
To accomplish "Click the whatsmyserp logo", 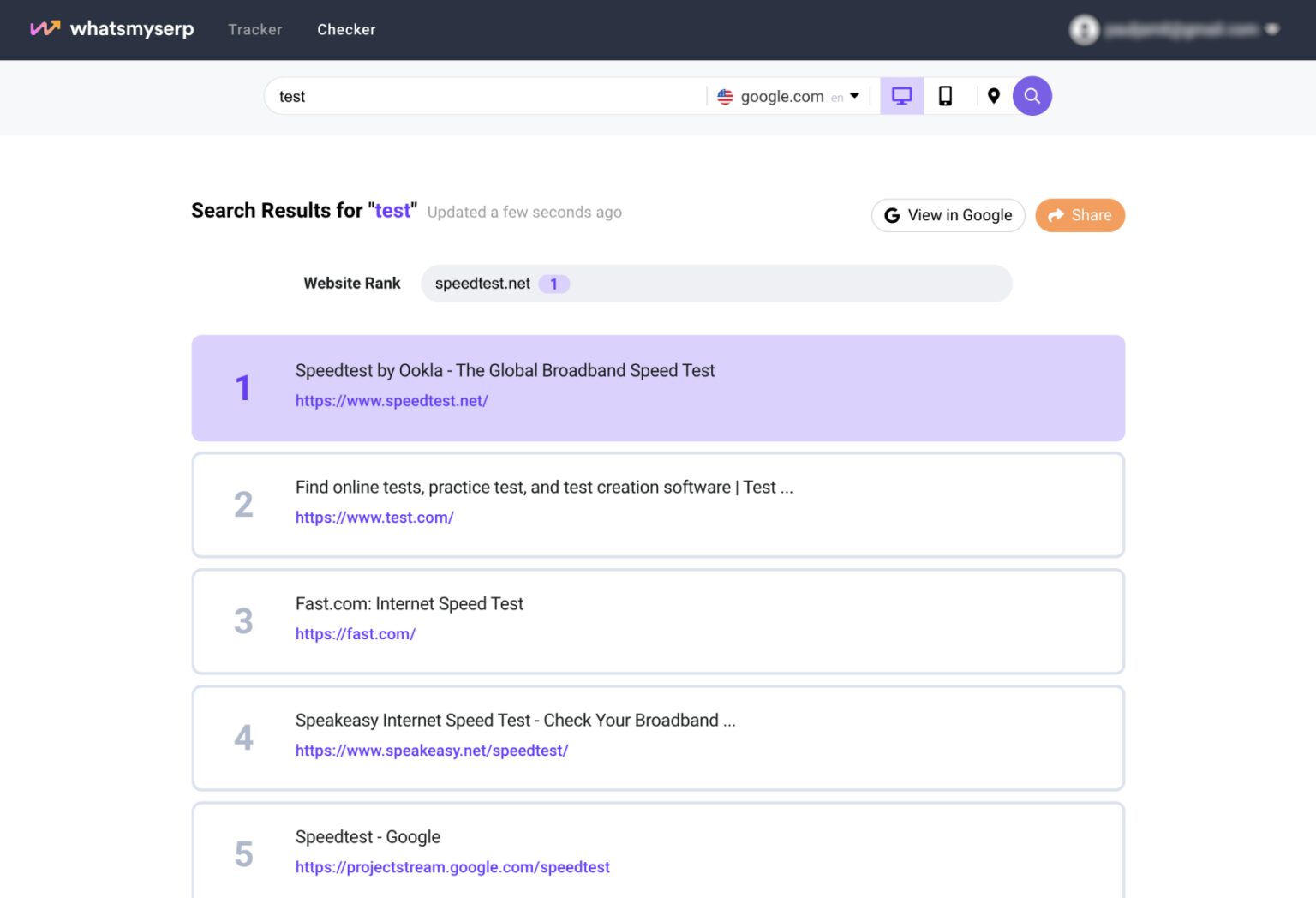I will click(x=112, y=29).
